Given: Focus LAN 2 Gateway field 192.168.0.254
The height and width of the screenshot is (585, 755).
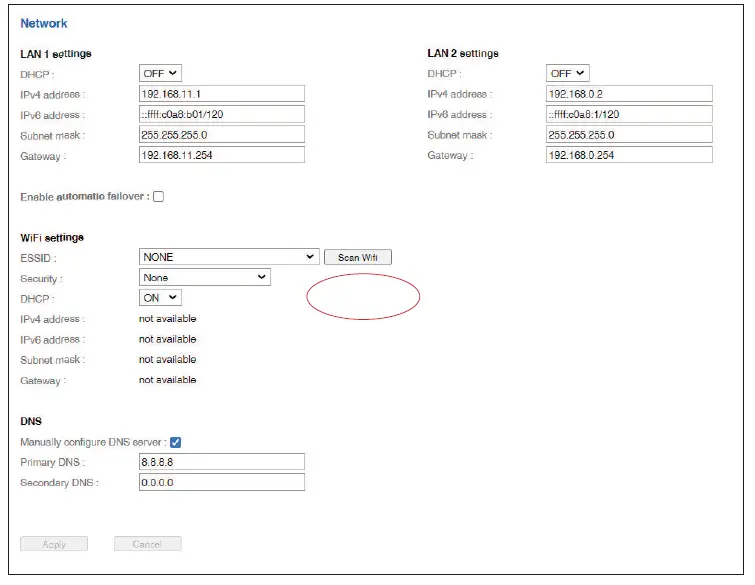Looking at the screenshot, I should click(x=629, y=155).
